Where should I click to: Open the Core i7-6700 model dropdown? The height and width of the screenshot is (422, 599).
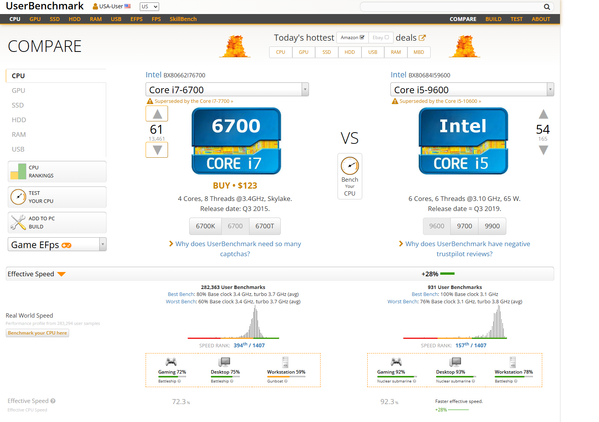[x=227, y=90]
